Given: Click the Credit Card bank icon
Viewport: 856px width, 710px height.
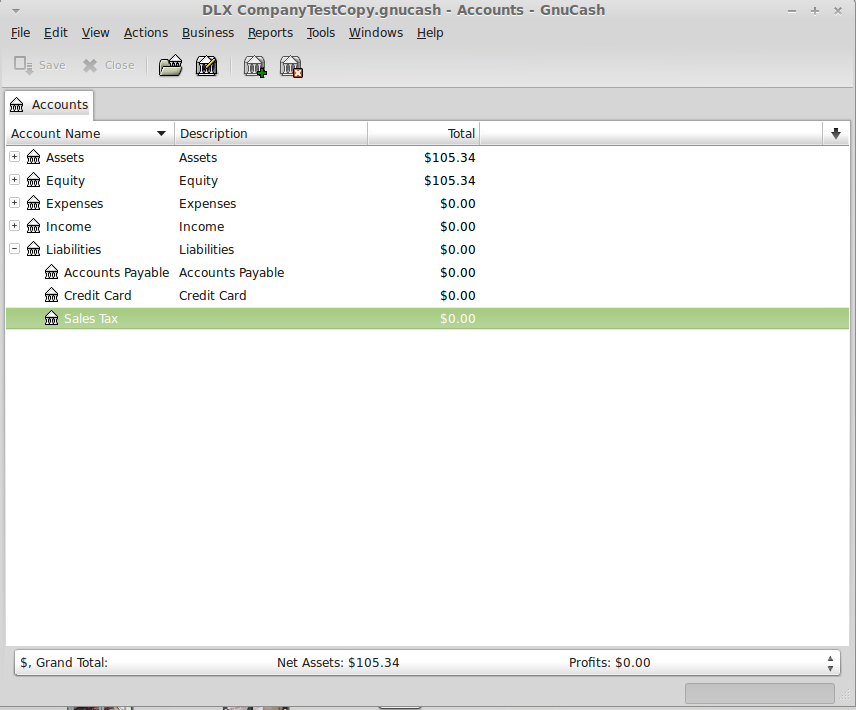Looking at the screenshot, I should [x=52, y=295].
